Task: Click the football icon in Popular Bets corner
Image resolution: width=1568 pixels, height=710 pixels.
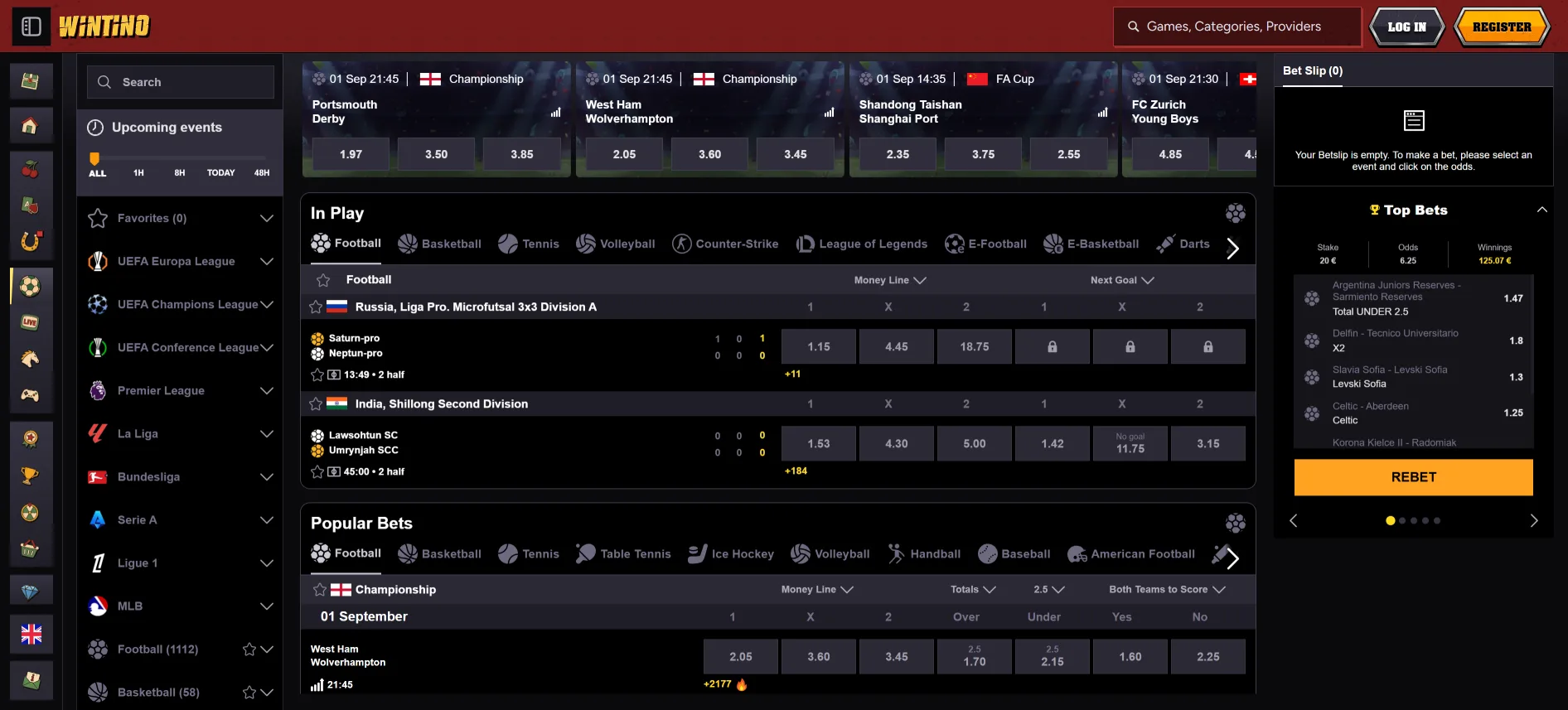Action: (x=1235, y=523)
